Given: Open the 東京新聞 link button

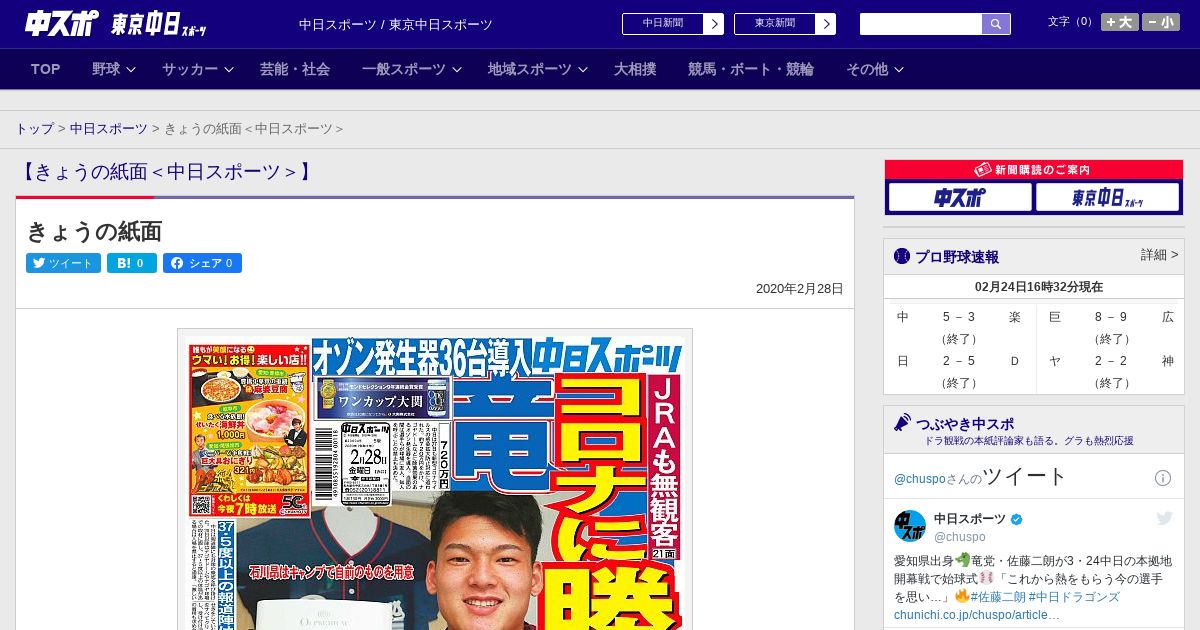Looking at the screenshot, I should click(774, 24).
